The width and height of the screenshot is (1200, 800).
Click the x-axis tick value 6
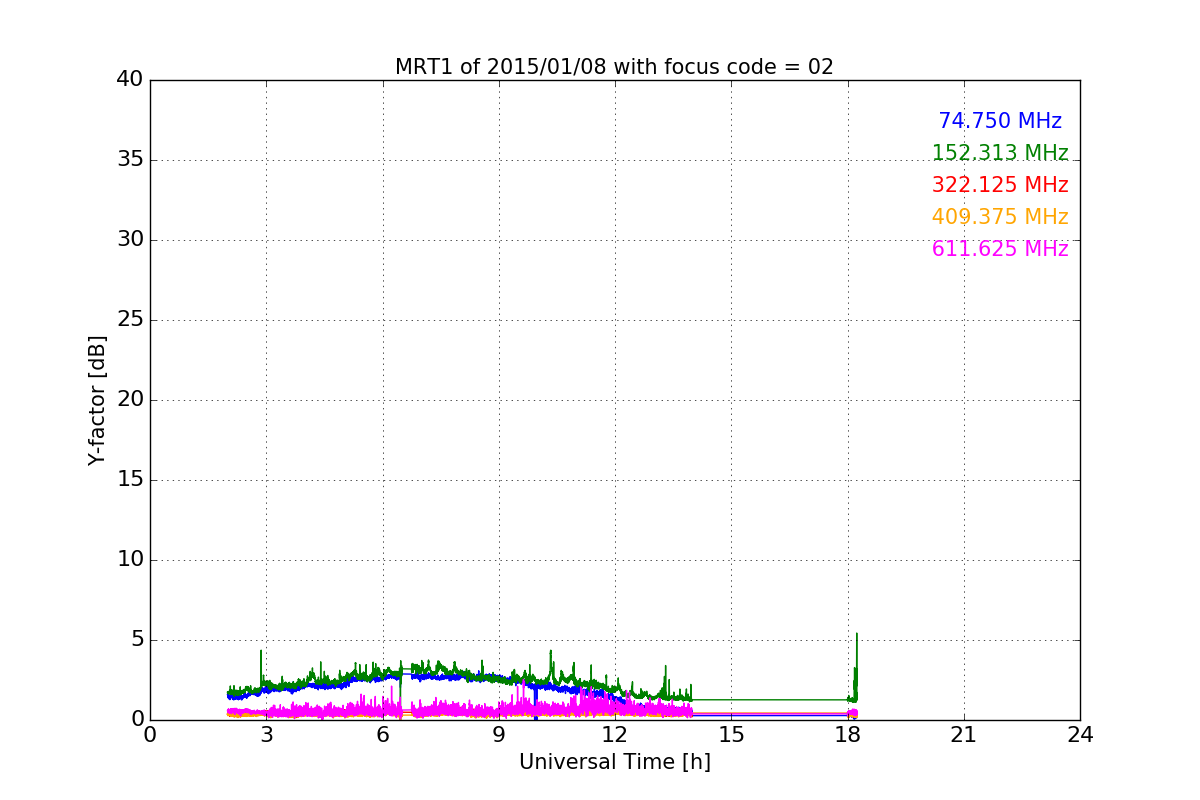pyautogui.click(x=382, y=735)
